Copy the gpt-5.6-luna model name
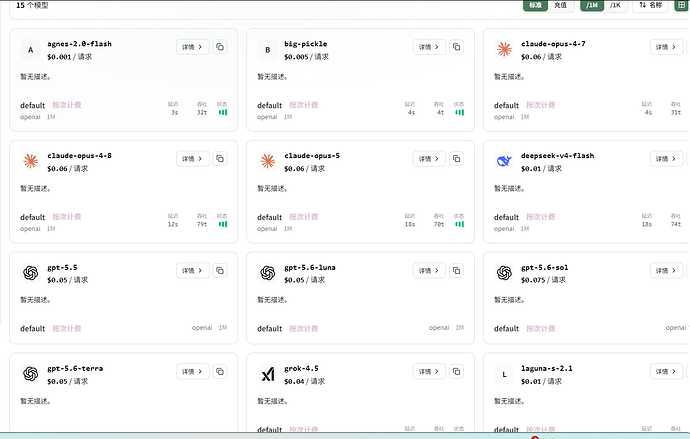The image size is (690, 439). click(457, 270)
